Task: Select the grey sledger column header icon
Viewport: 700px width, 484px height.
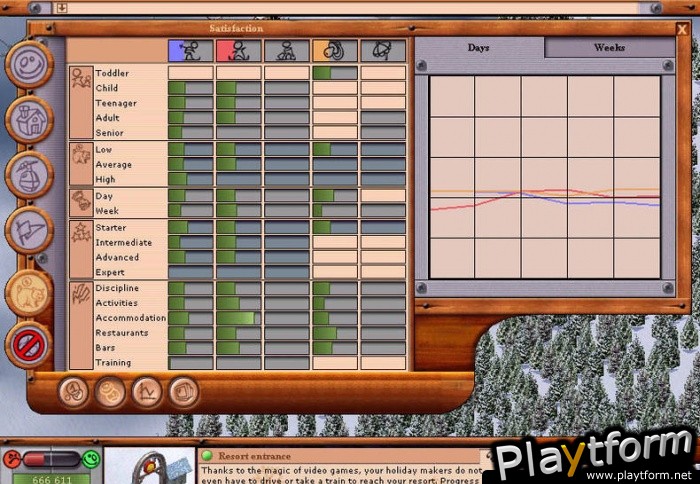Action: click(287, 51)
